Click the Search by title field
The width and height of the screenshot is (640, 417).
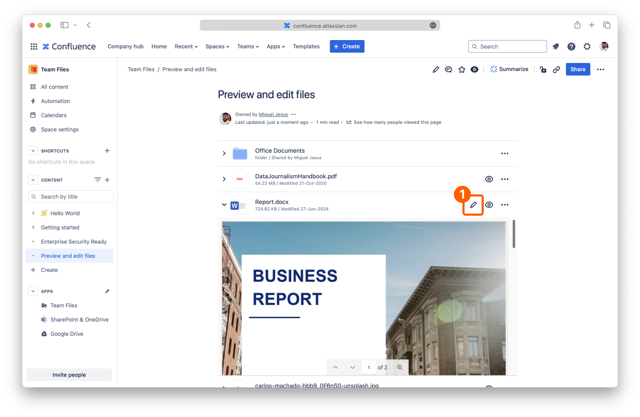coord(74,197)
